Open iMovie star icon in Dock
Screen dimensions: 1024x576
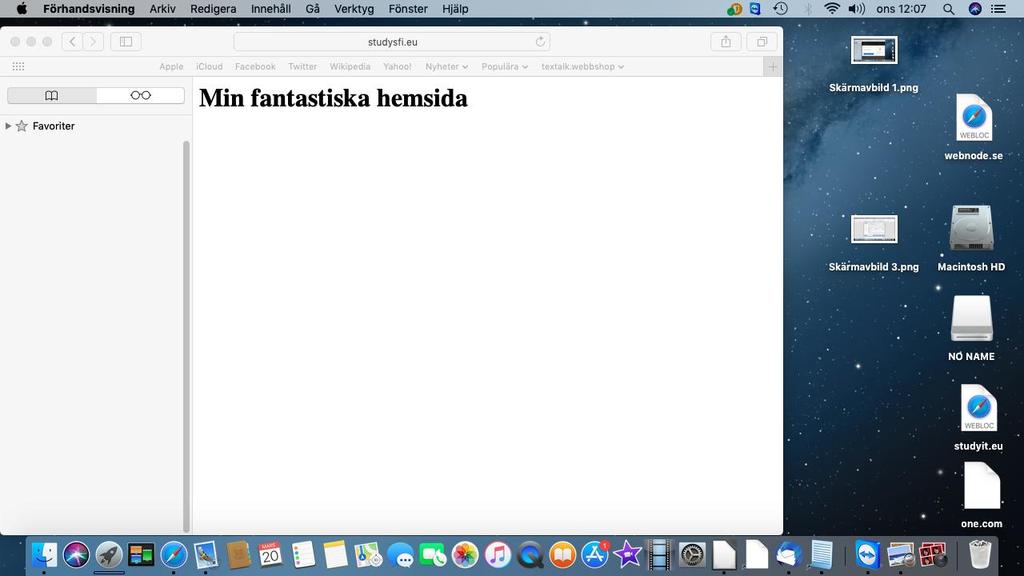point(627,555)
